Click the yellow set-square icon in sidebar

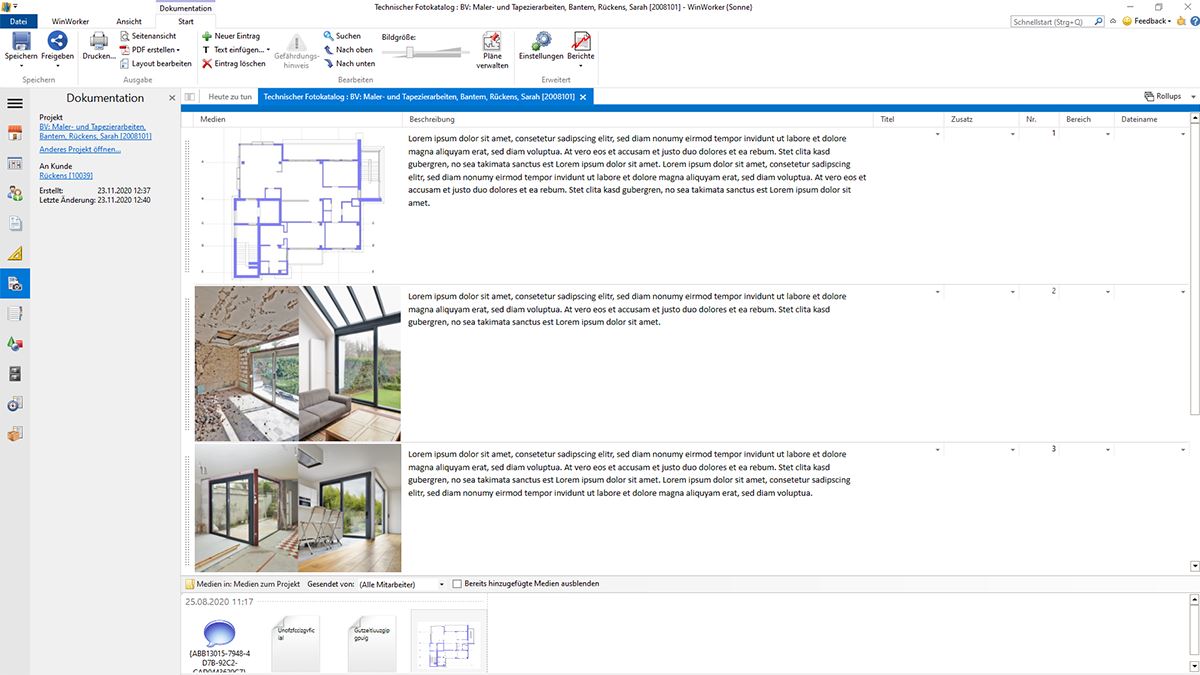(15, 253)
